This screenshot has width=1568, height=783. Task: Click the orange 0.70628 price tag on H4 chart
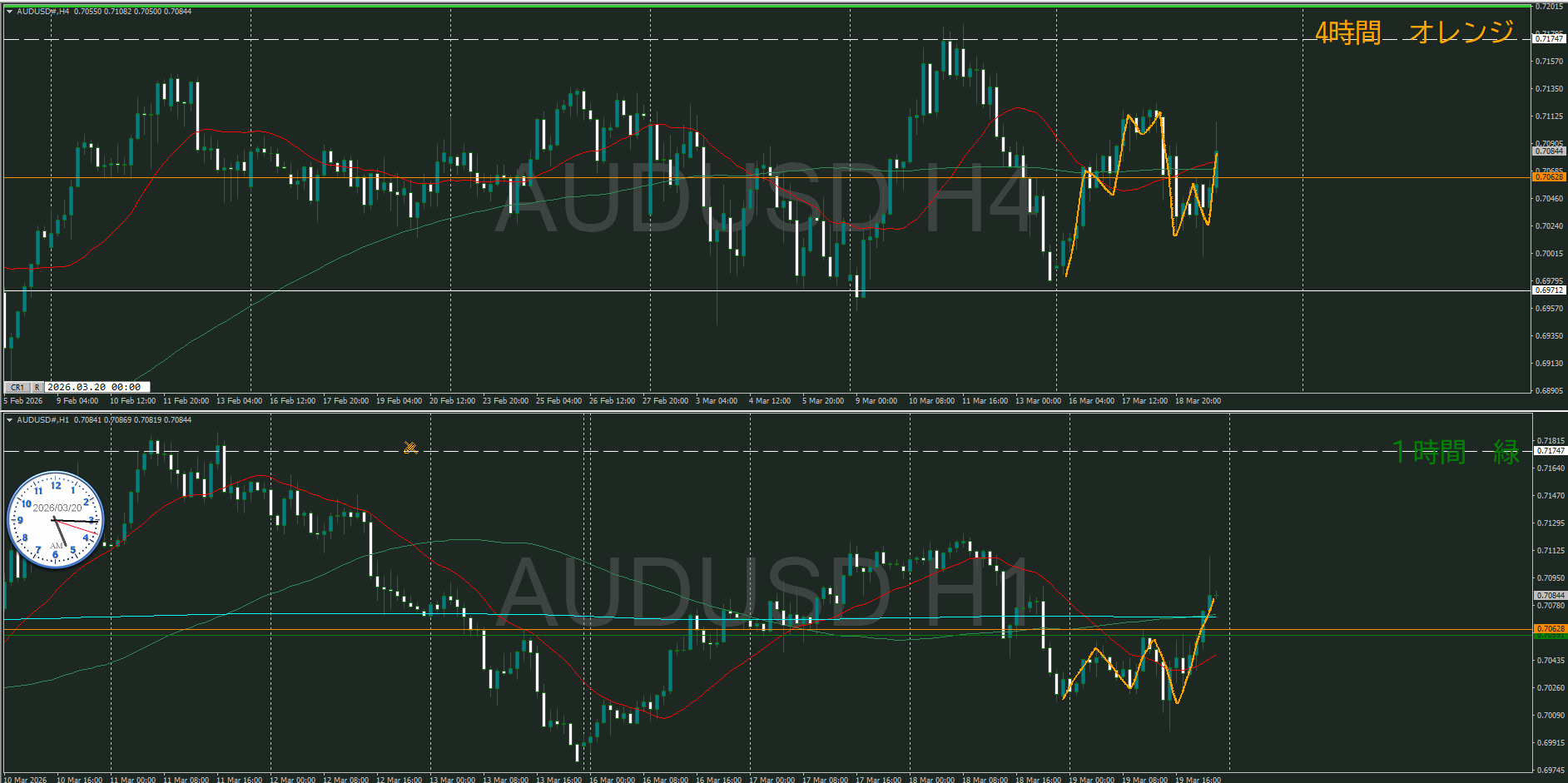tap(1549, 176)
